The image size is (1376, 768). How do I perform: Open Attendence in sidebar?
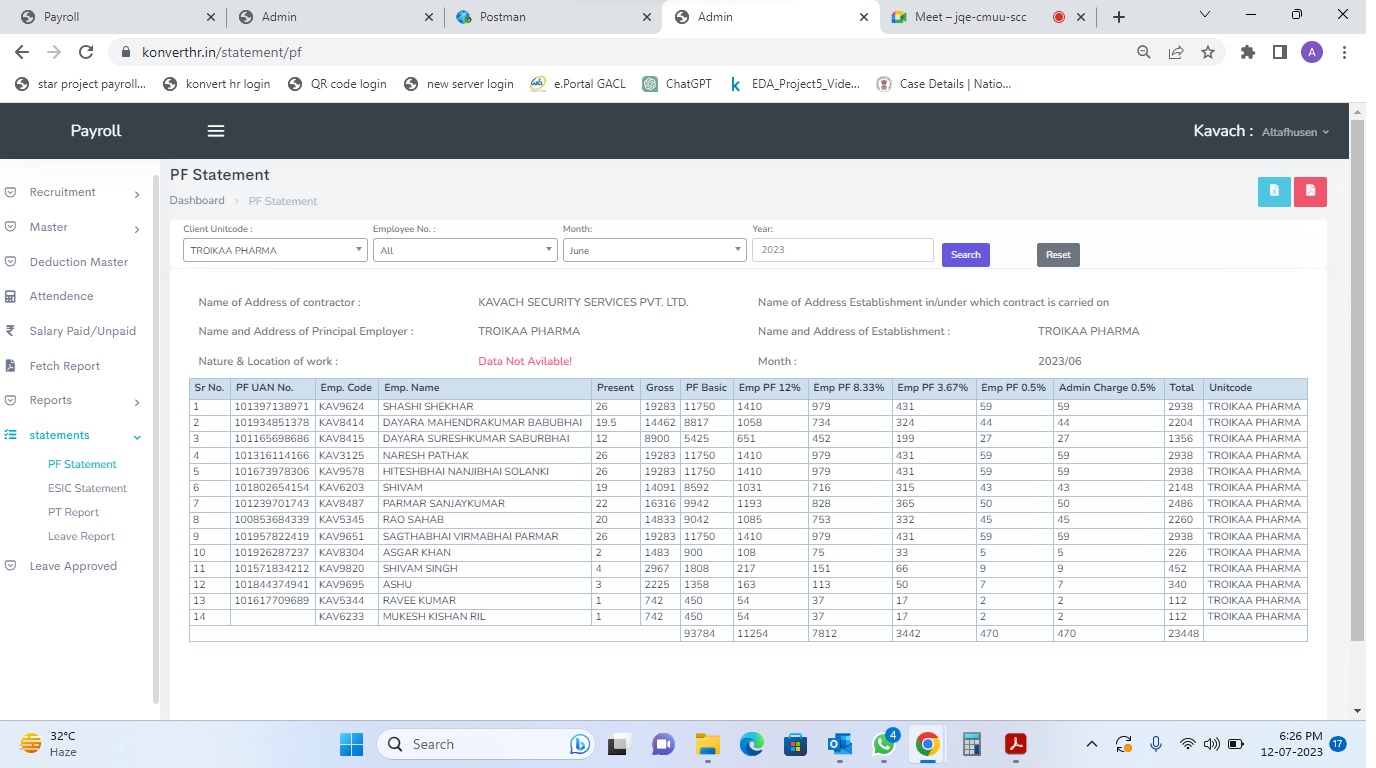pos(61,296)
